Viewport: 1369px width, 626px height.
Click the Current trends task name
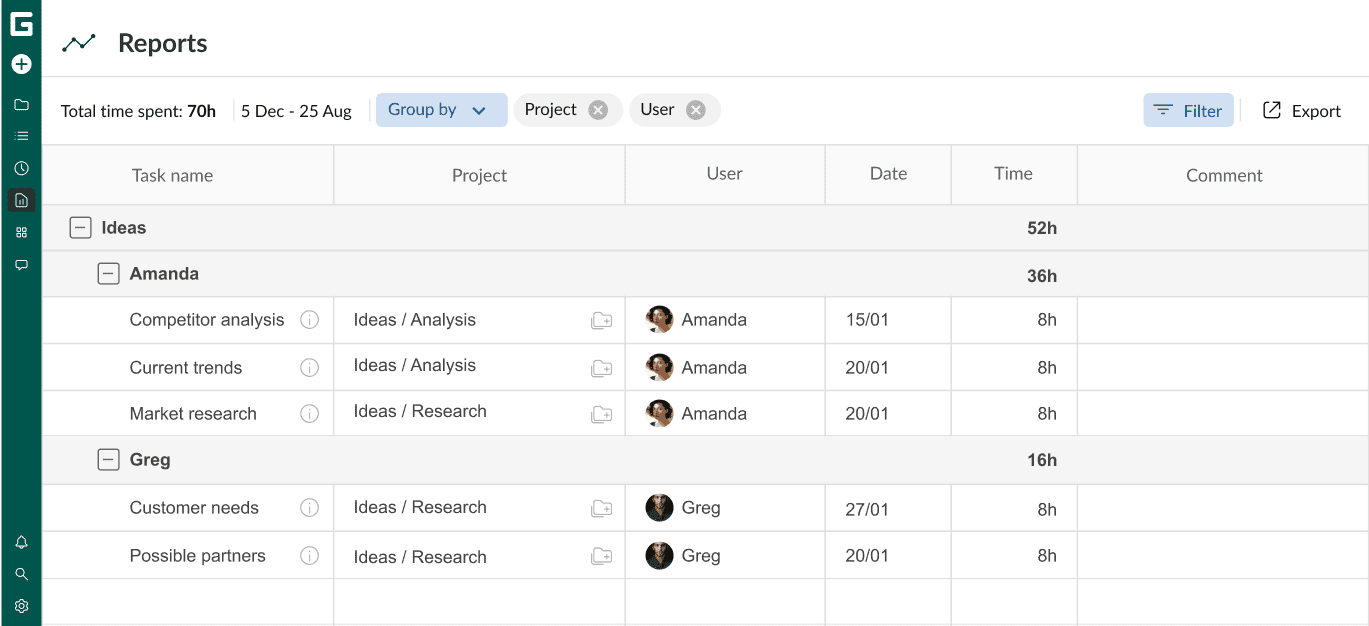186,367
